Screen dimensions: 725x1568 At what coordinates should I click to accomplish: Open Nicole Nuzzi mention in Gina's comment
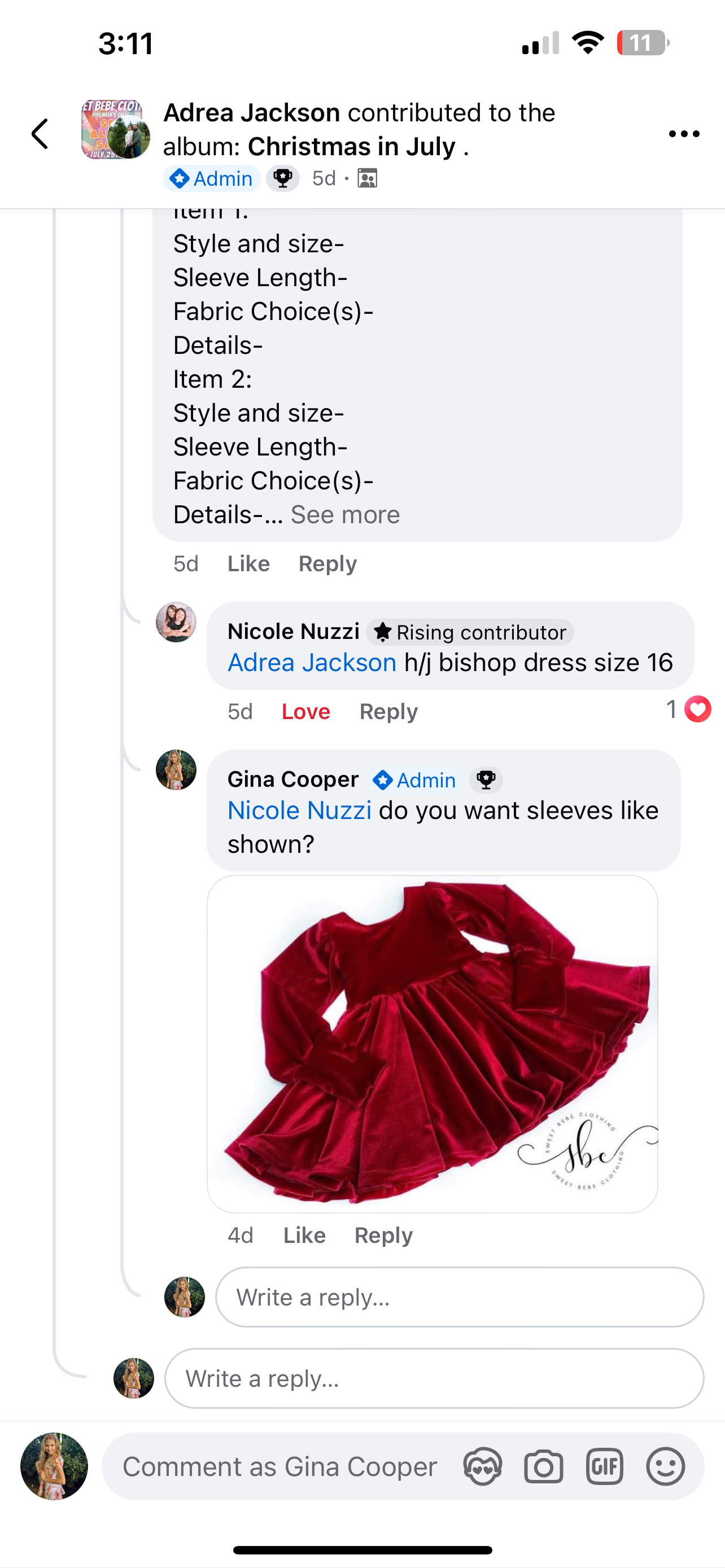pyautogui.click(x=299, y=810)
